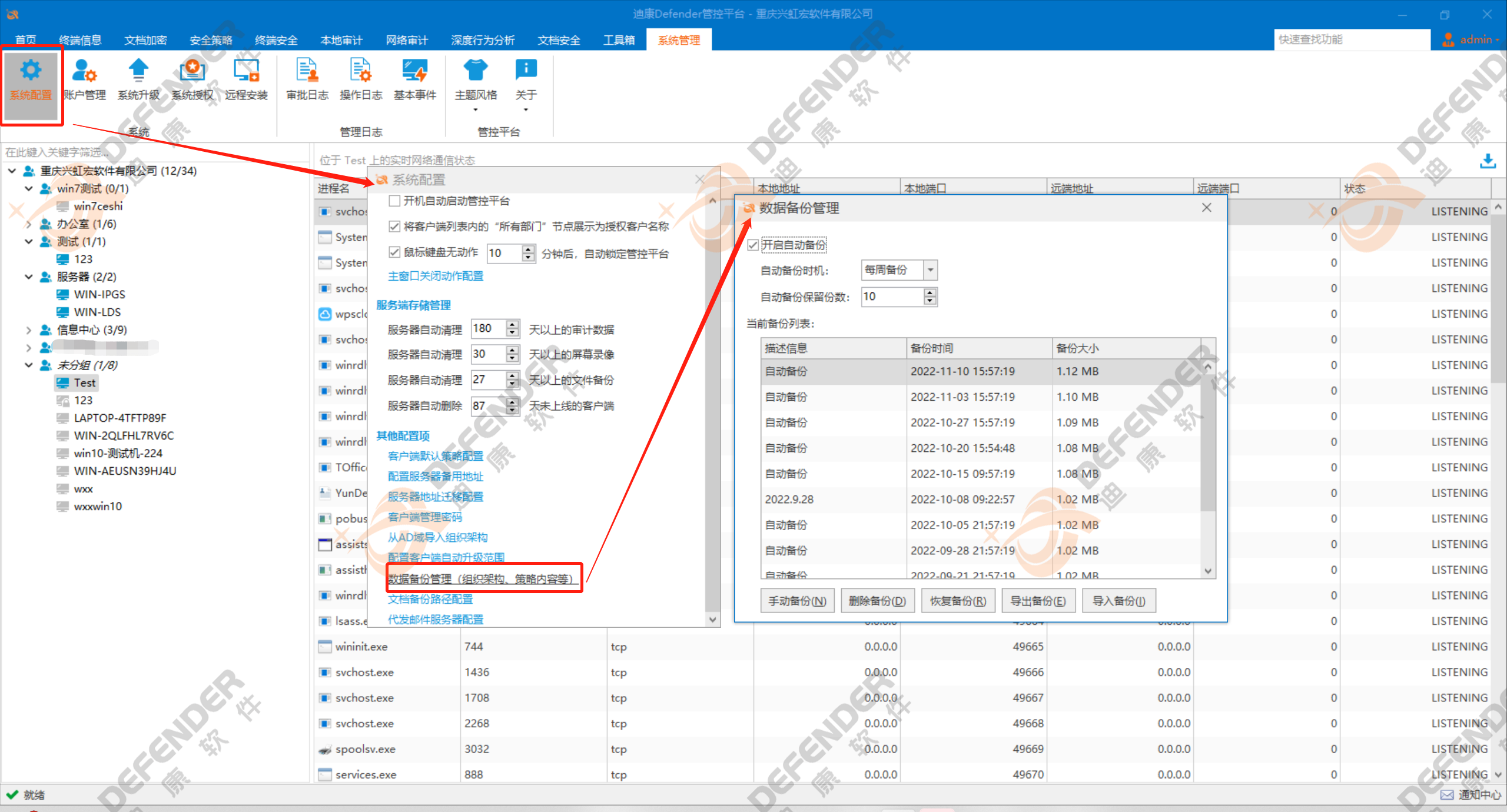Toggle 所有部门 node display checkbox

click(394, 227)
